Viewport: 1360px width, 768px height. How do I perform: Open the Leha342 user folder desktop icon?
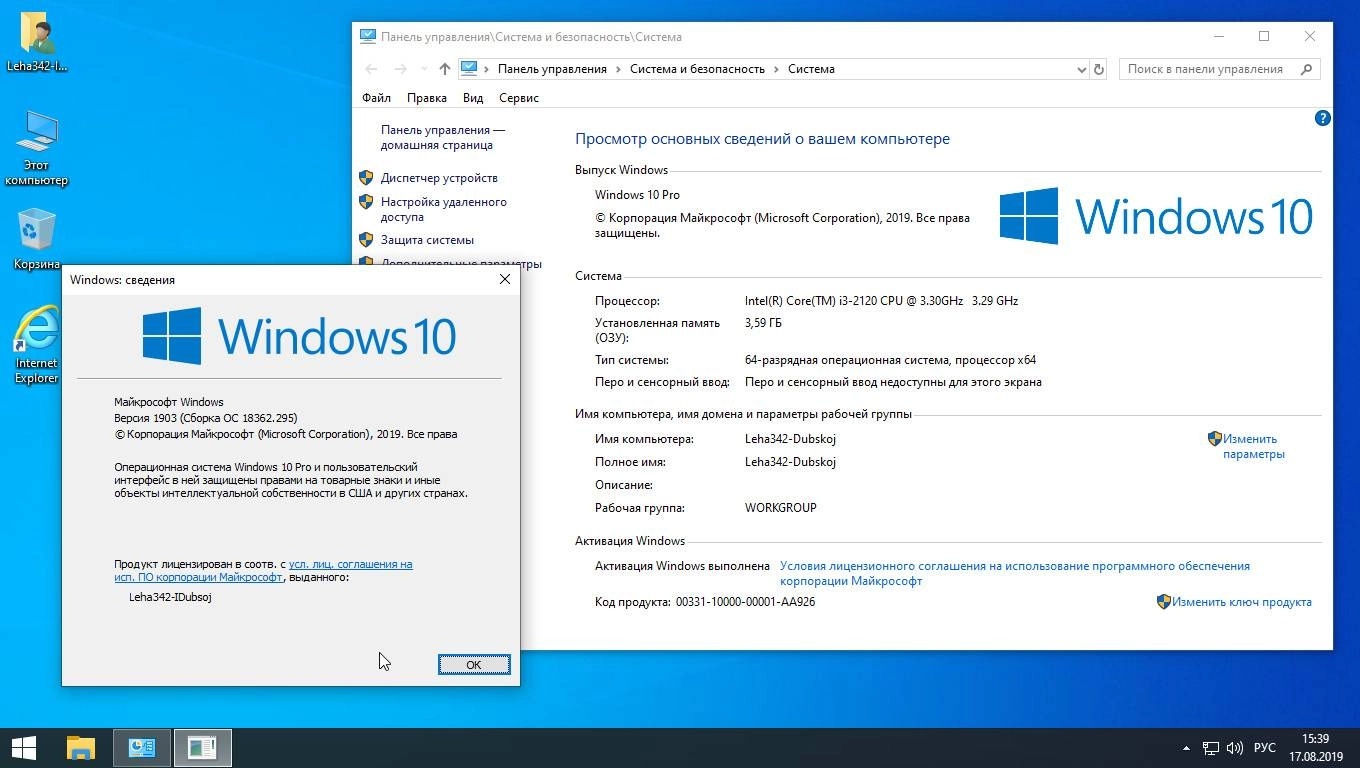pyautogui.click(x=37, y=43)
